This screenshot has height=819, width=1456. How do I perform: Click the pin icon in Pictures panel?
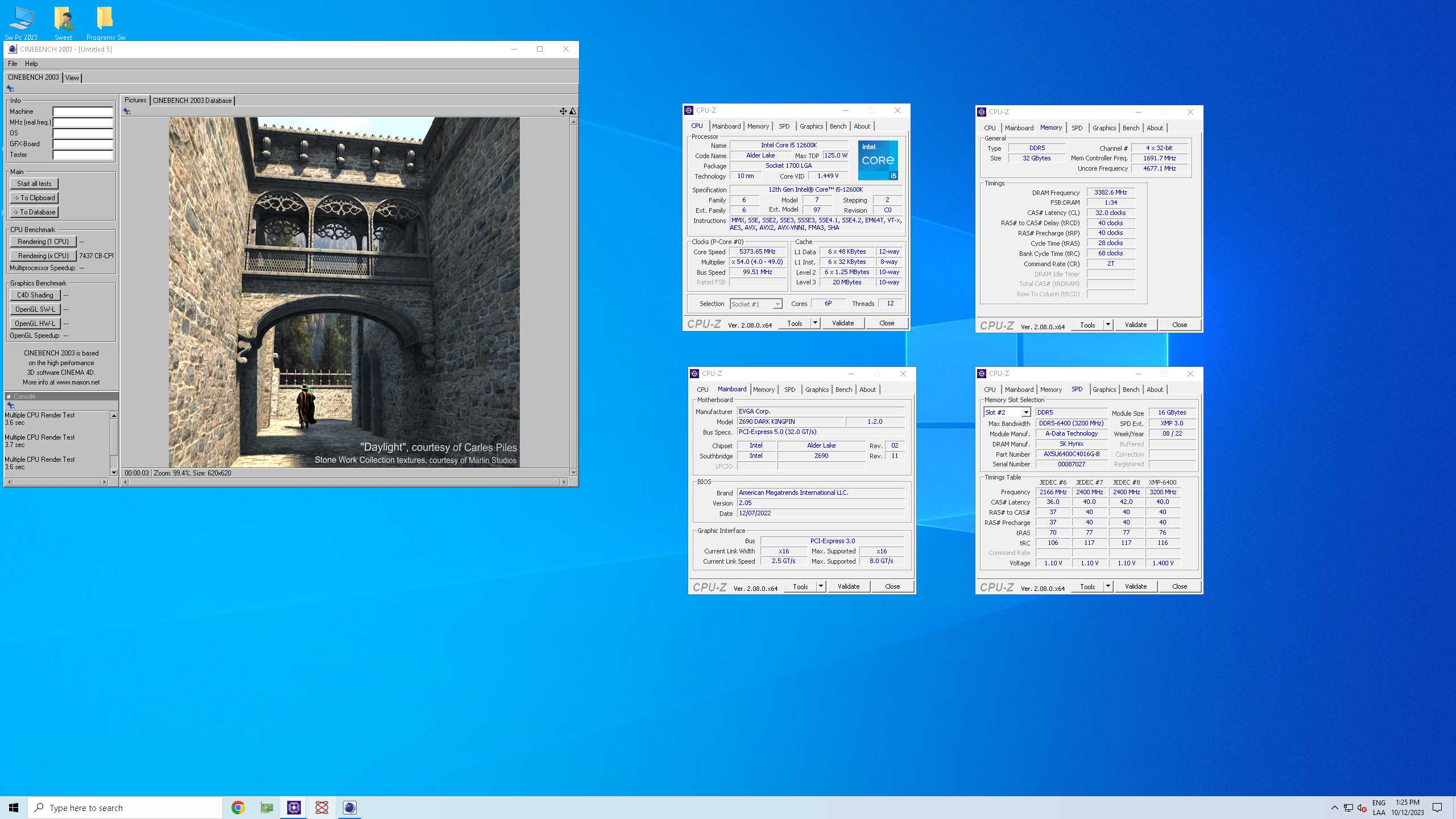point(127,111)
